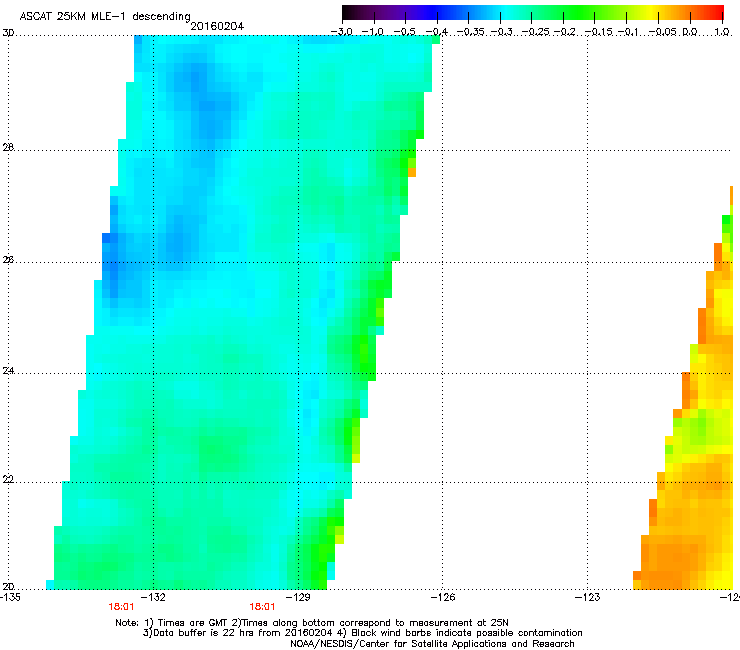Click the color bar label '-0.05'

pyautogui.click(x=663, y=32)
